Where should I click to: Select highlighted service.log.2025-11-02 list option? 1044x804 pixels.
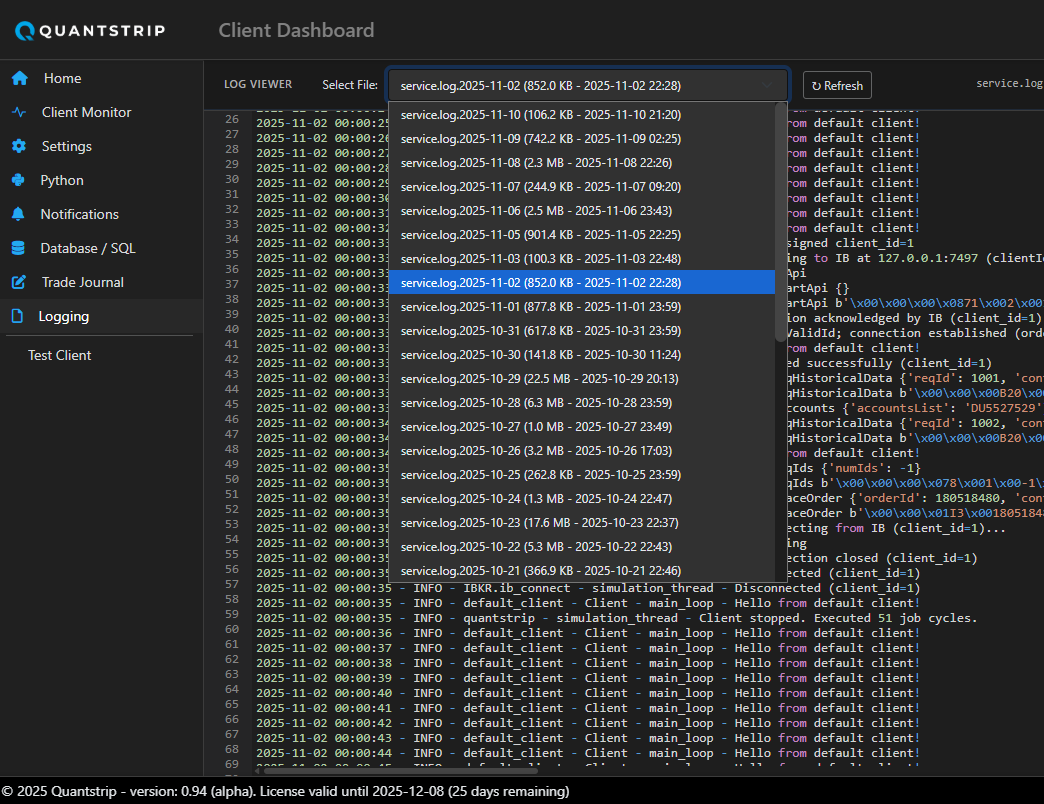[x=582, y=282]
